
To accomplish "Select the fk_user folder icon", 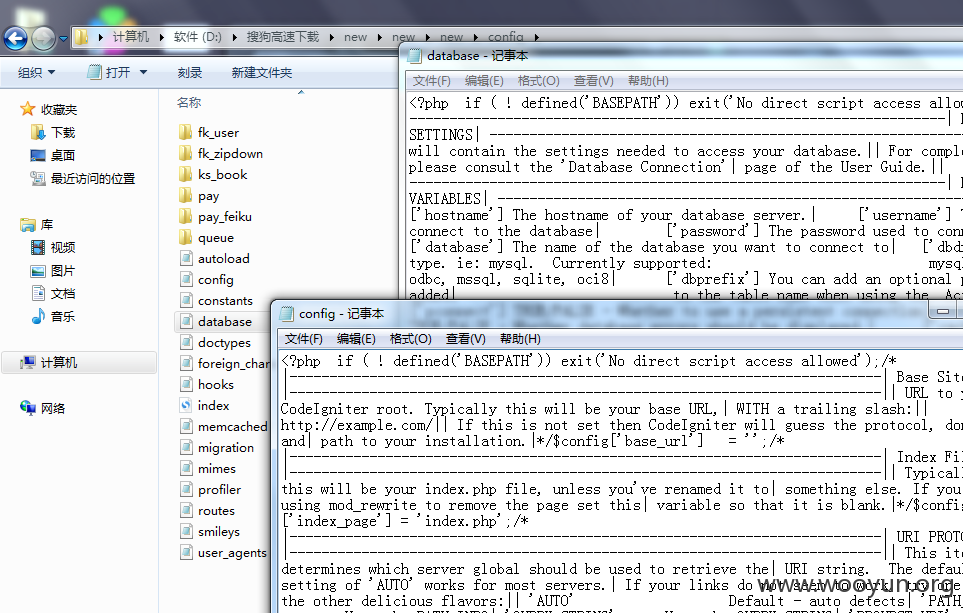I will [x=185, y=132].
